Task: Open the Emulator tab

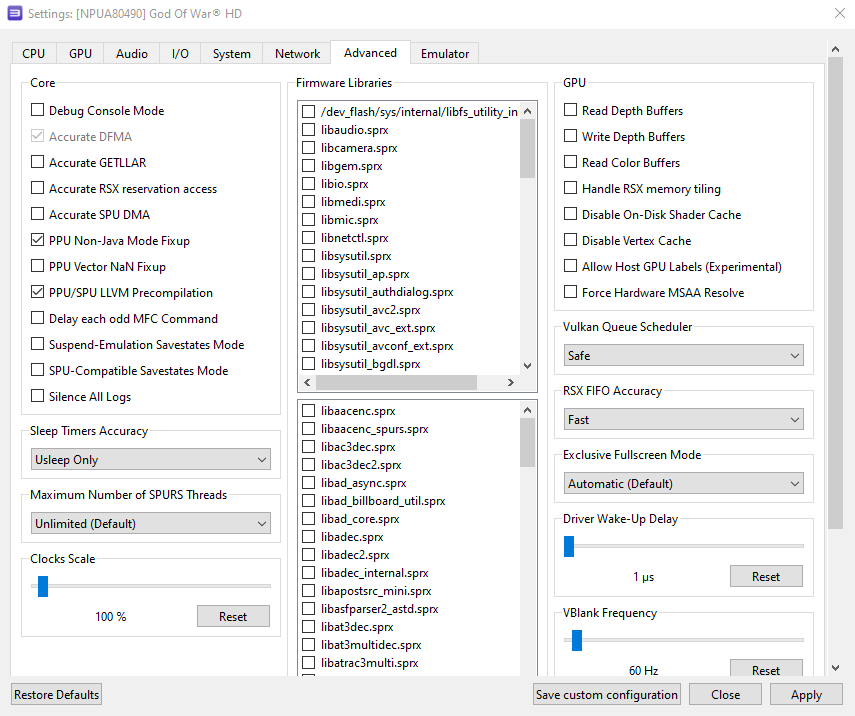Action: 445,54
